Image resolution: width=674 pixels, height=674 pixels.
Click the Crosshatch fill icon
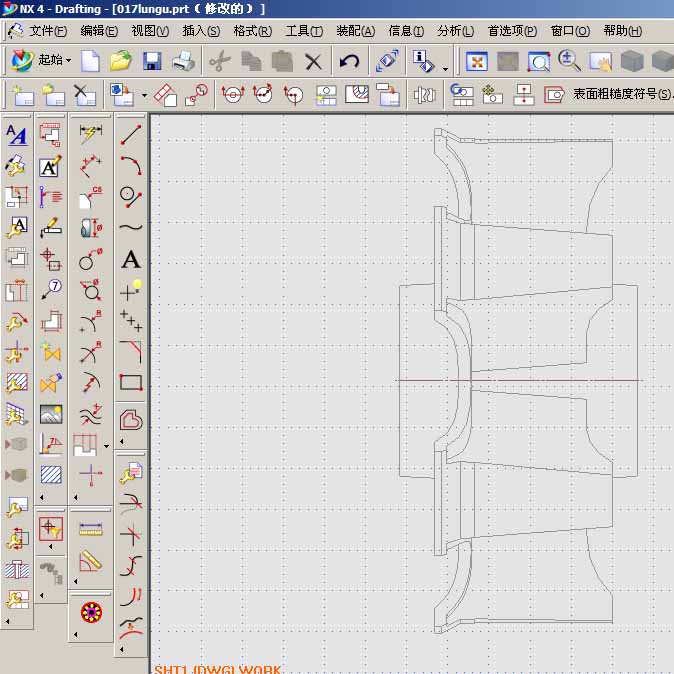(51, 475)
